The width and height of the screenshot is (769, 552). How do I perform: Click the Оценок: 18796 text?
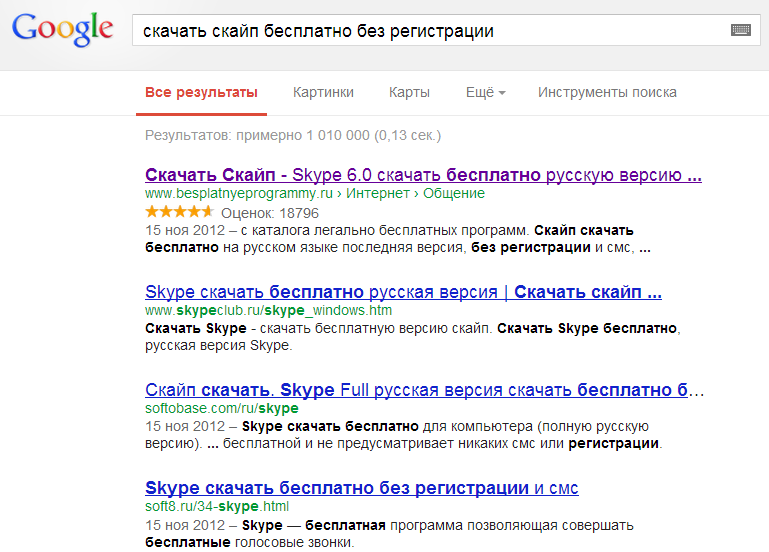click(x=270, y=213)
